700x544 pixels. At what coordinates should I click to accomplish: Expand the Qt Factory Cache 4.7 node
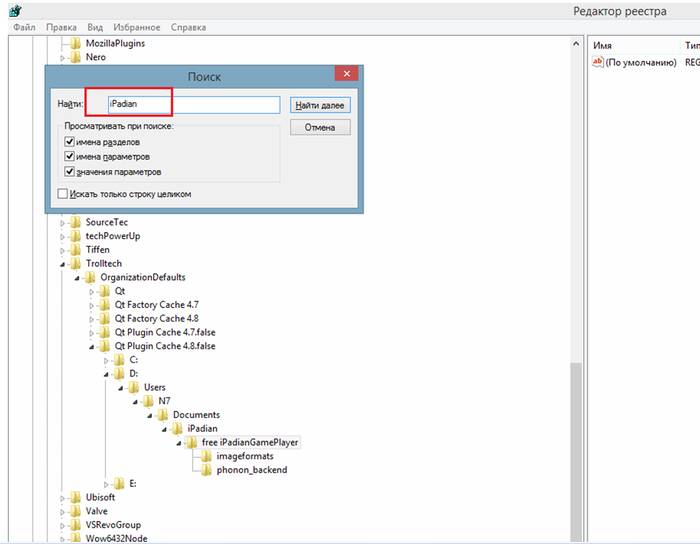point(92,305)
